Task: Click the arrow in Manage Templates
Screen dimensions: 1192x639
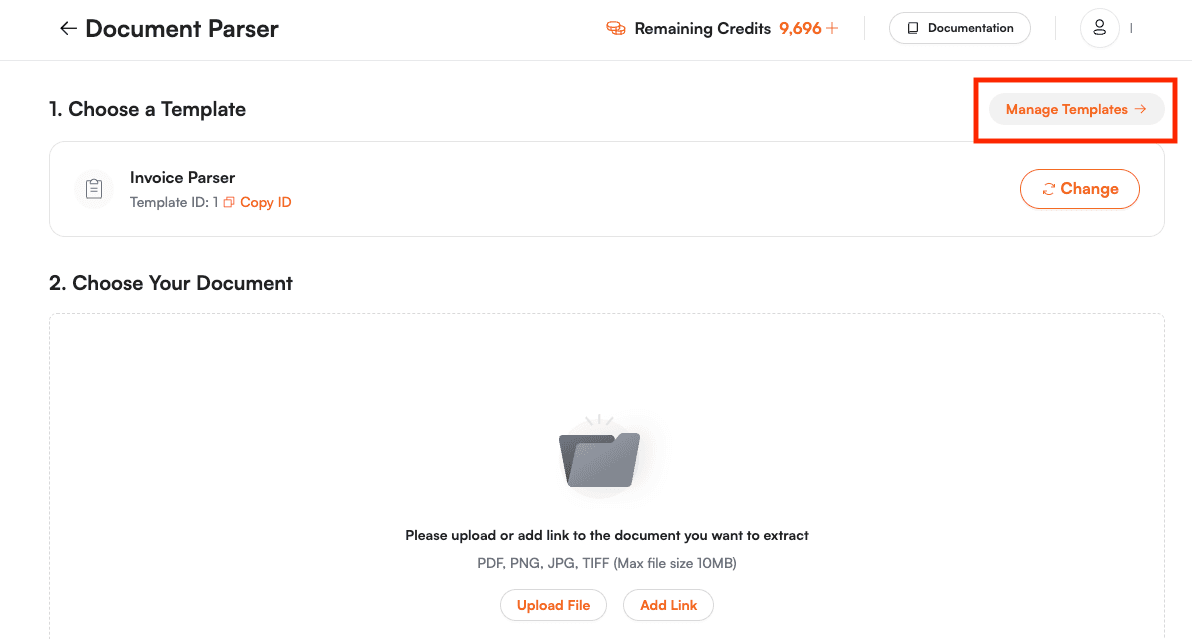Action: (1140, 109)
